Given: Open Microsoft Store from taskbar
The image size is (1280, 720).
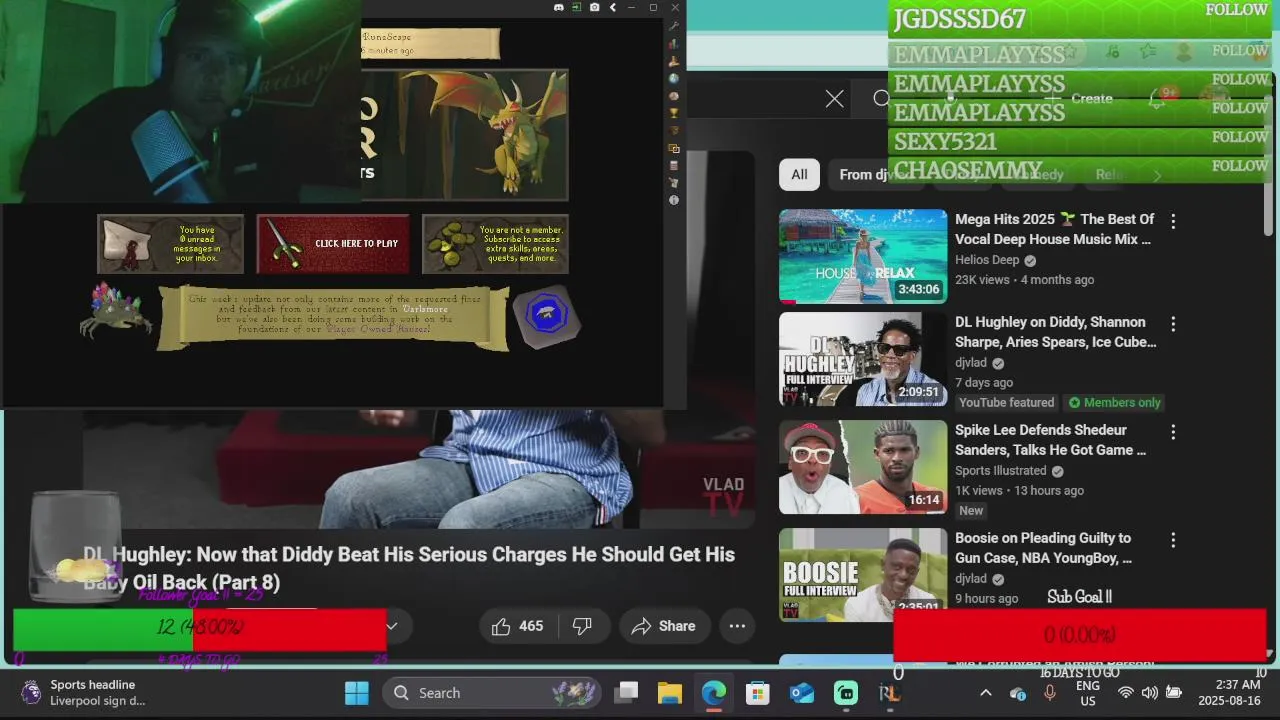Looking at the screenshot, I should tap(758, 692).
